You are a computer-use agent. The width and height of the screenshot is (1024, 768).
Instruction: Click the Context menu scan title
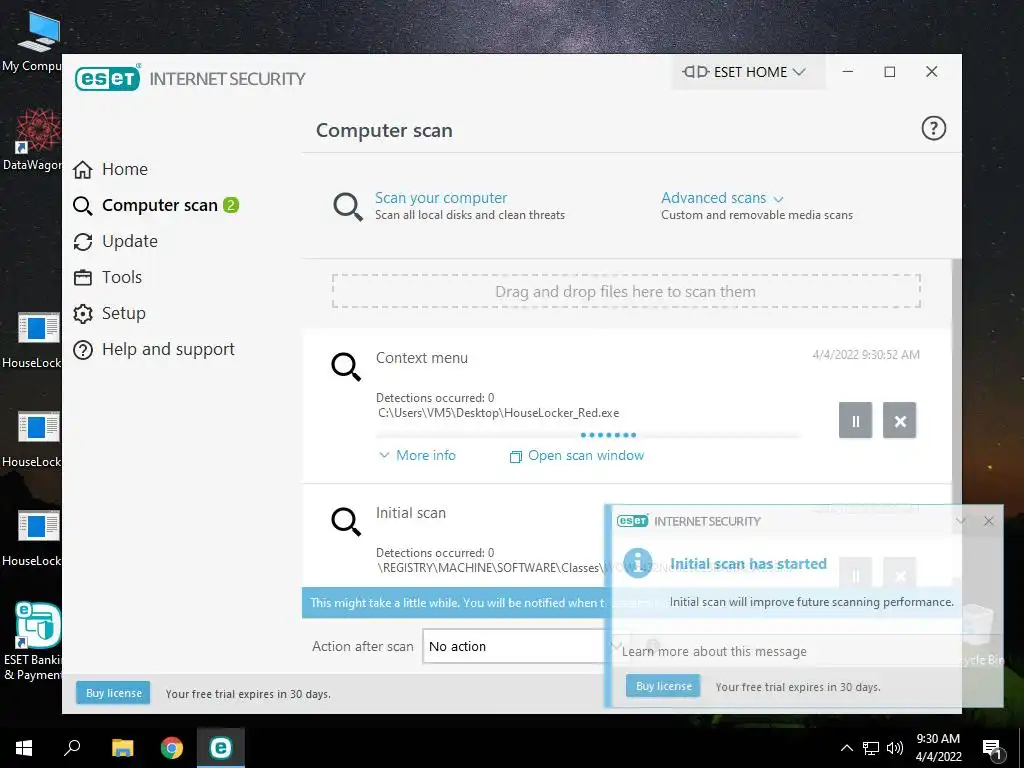click(422, 358)
